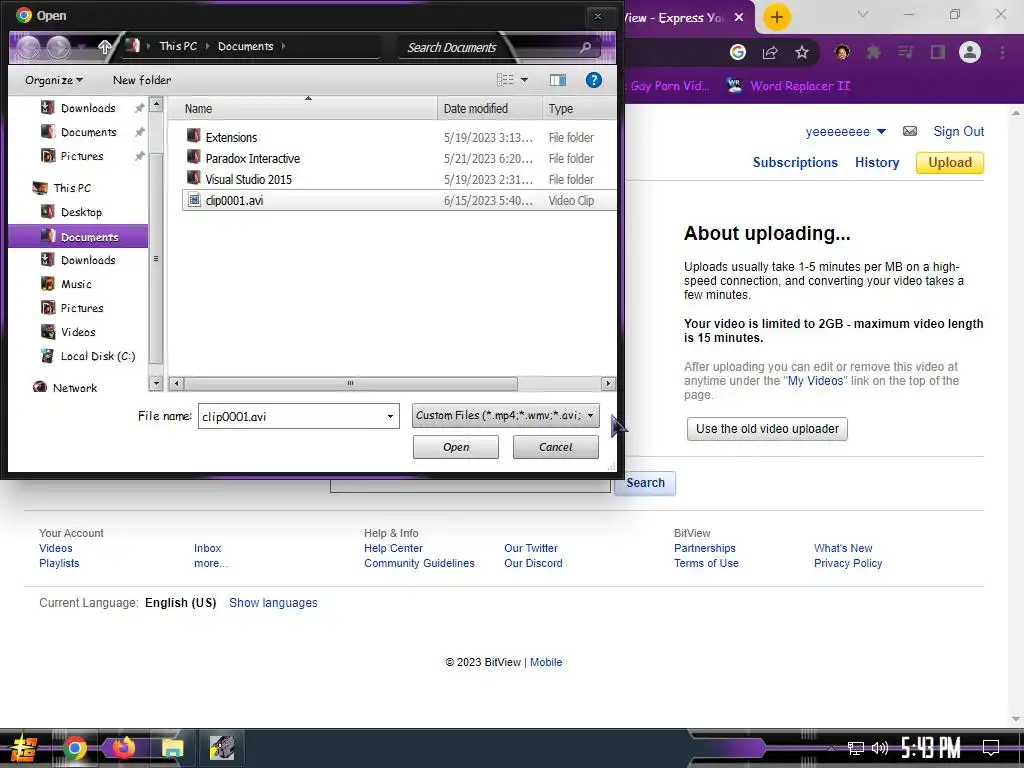Open the BitView inbox envelope icon

(x=910, y=131)
